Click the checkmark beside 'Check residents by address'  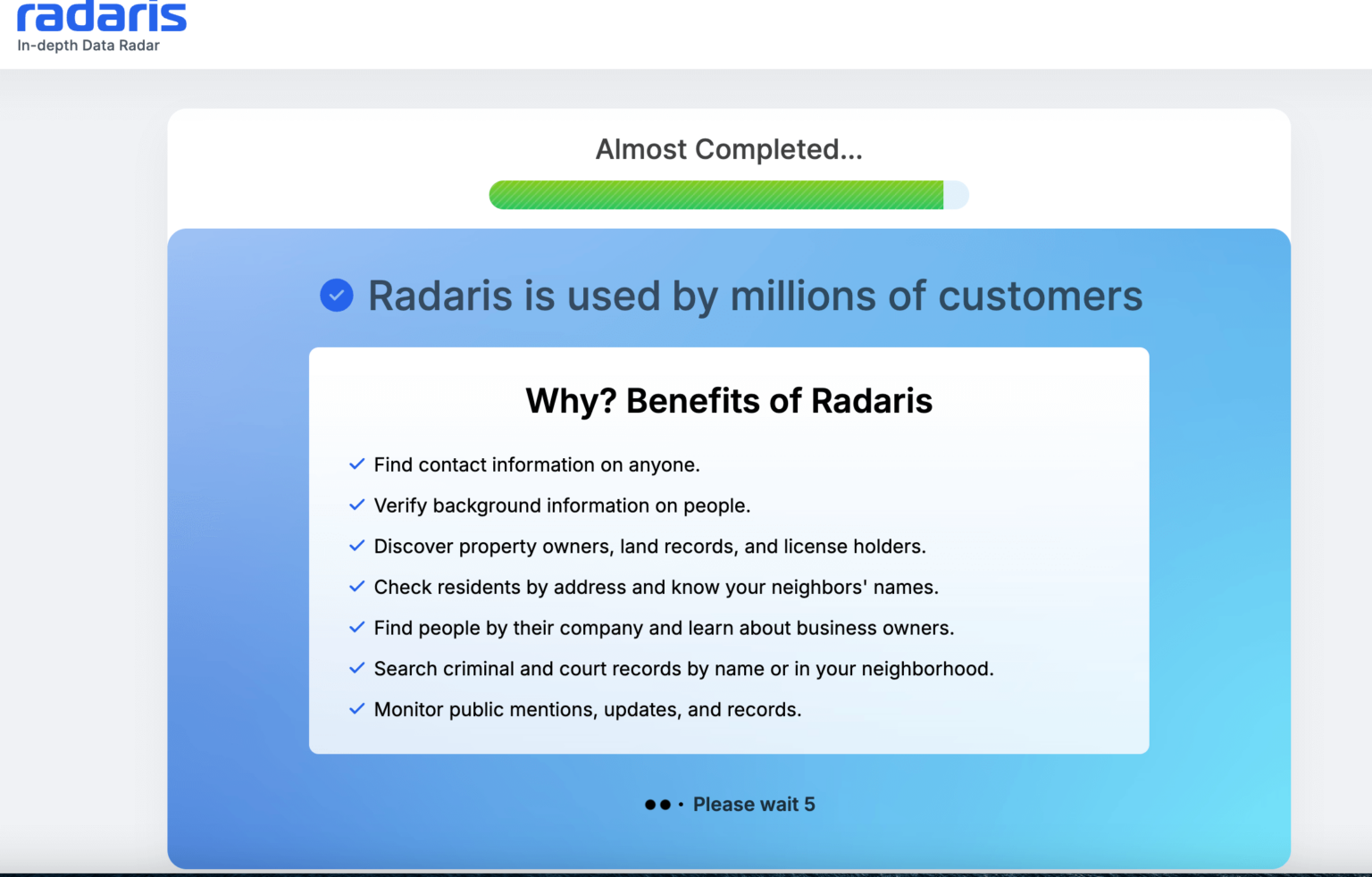[356, 586]
